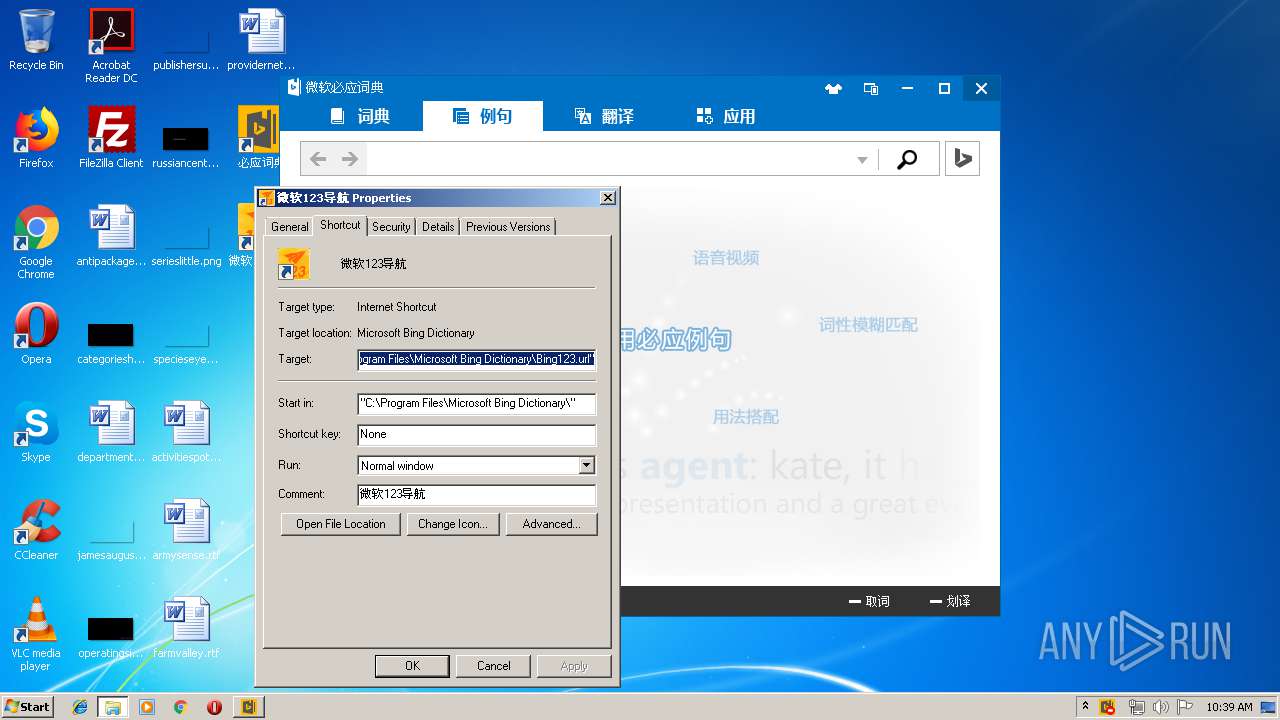This screenshot has height=720, width=1280.
Task: Confirm Properties with OK button
Action: tap(412, 666)
